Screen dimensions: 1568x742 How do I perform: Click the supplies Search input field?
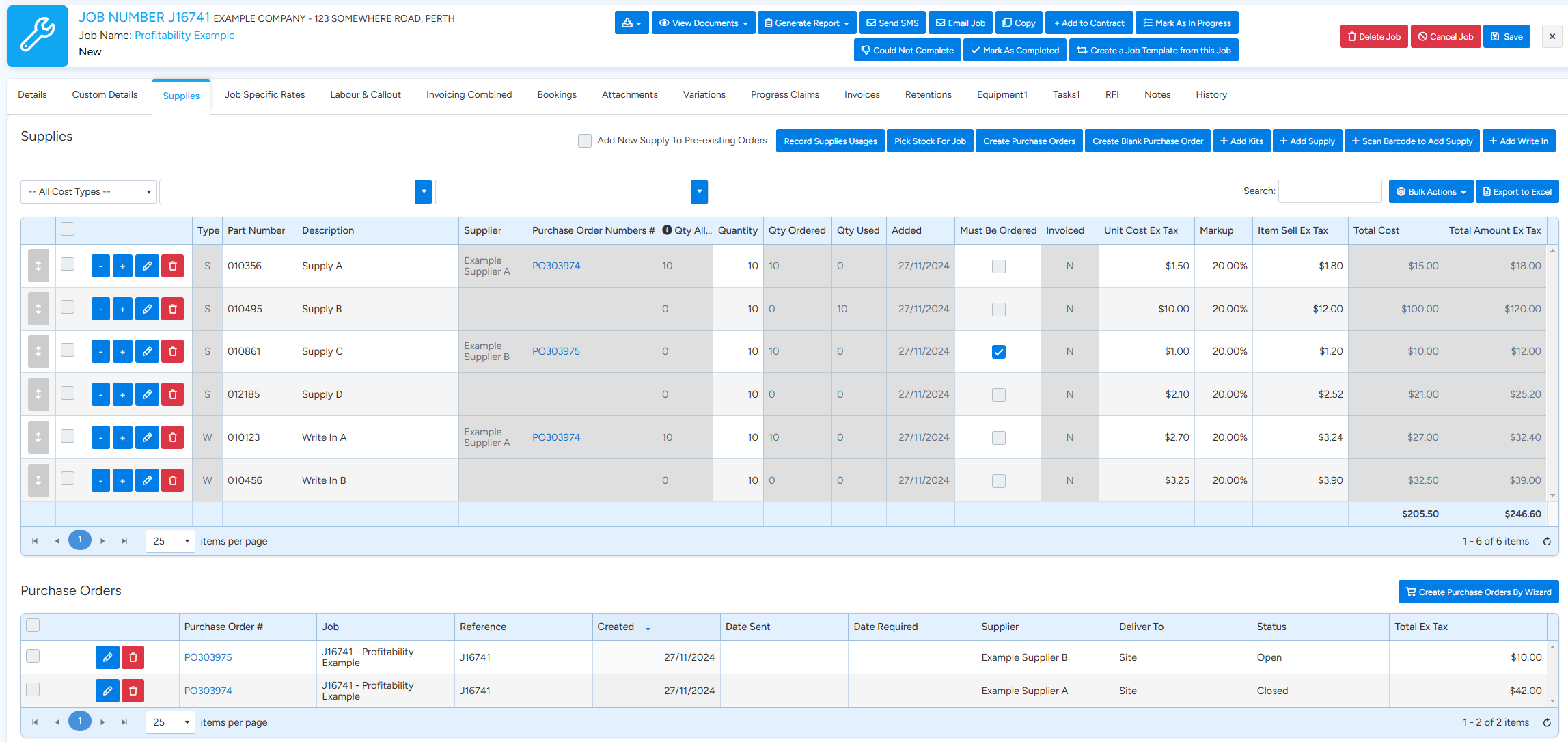(x=1330, y=191)
